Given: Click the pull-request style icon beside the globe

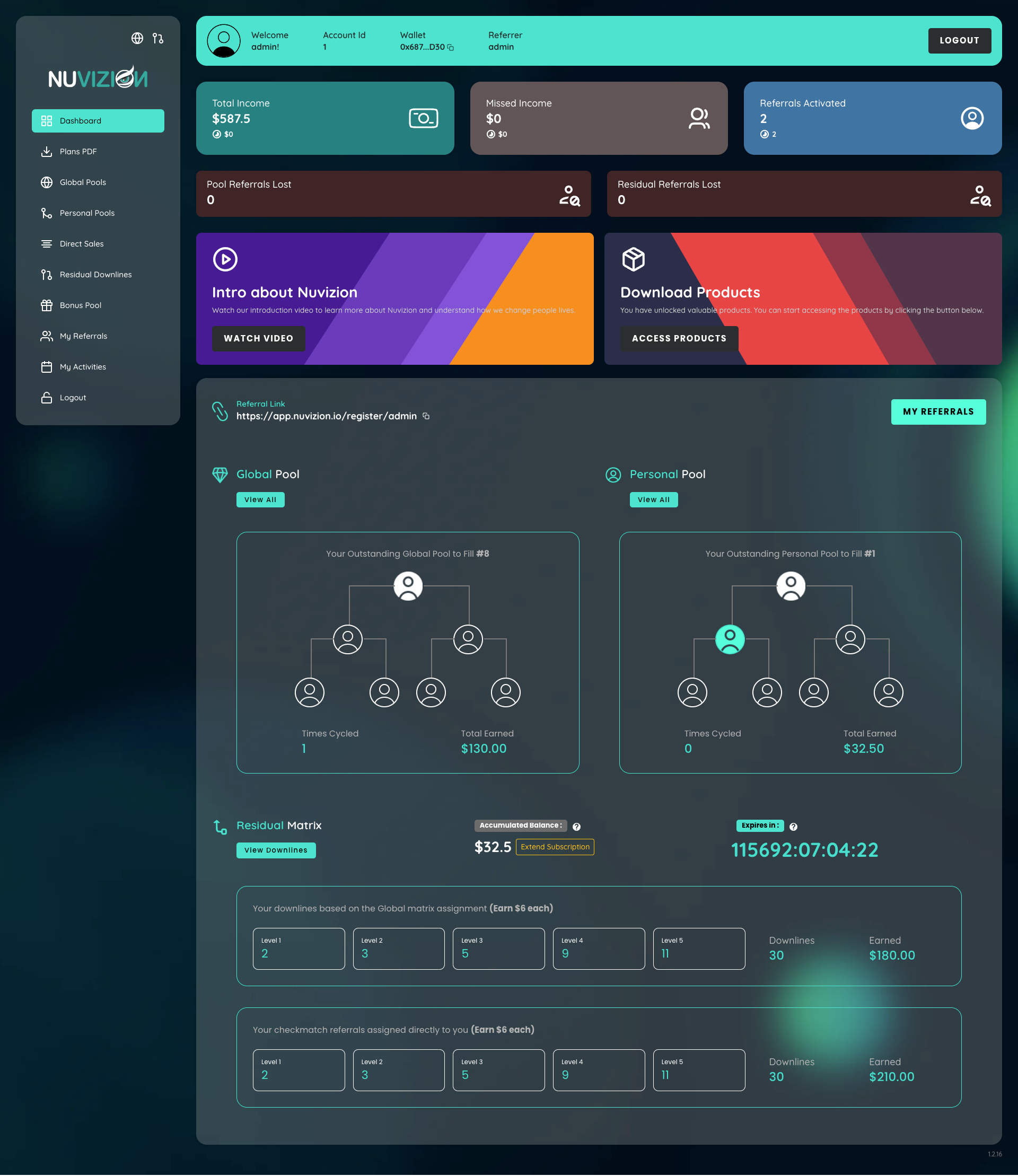Looking at the screenshot, I should coord(158,38).
